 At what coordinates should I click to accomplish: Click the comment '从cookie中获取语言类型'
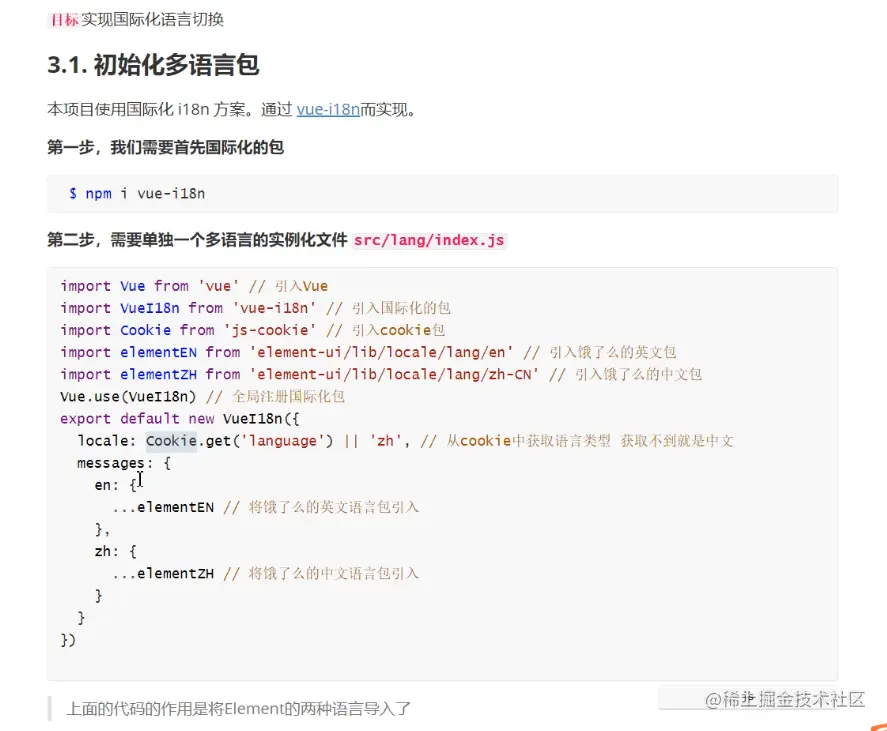tap(528, 441)
